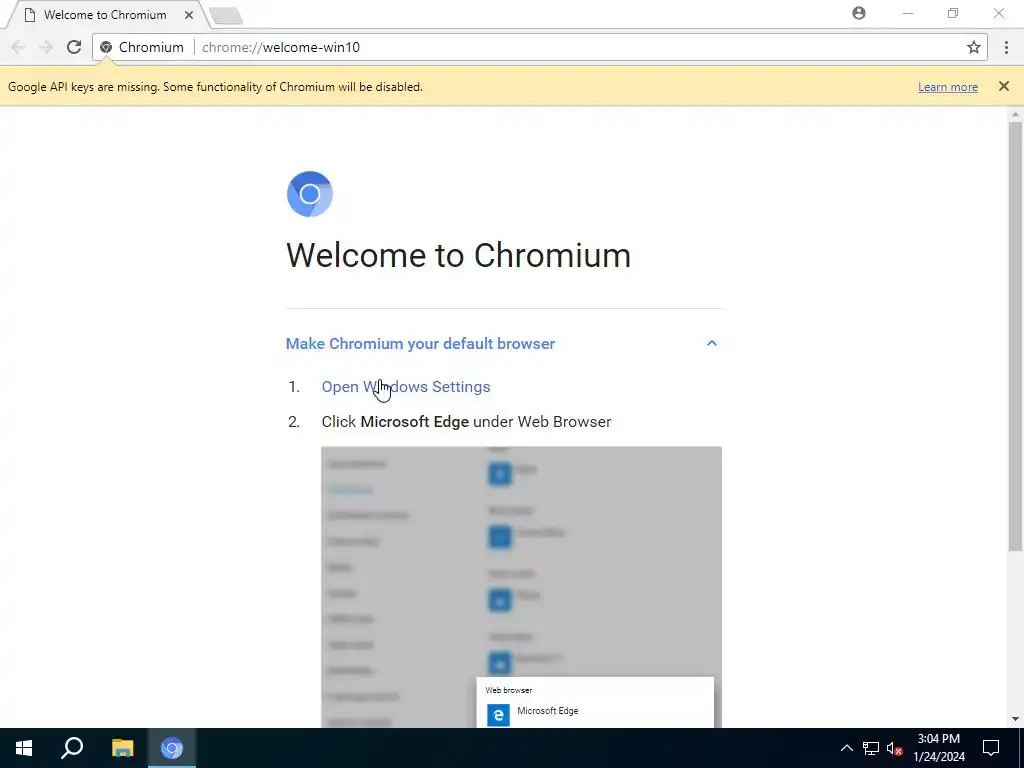This screenshot has width=1024, height=768.
Task: Open the Chromium three-dot menu
Action: coord(1006,47)
